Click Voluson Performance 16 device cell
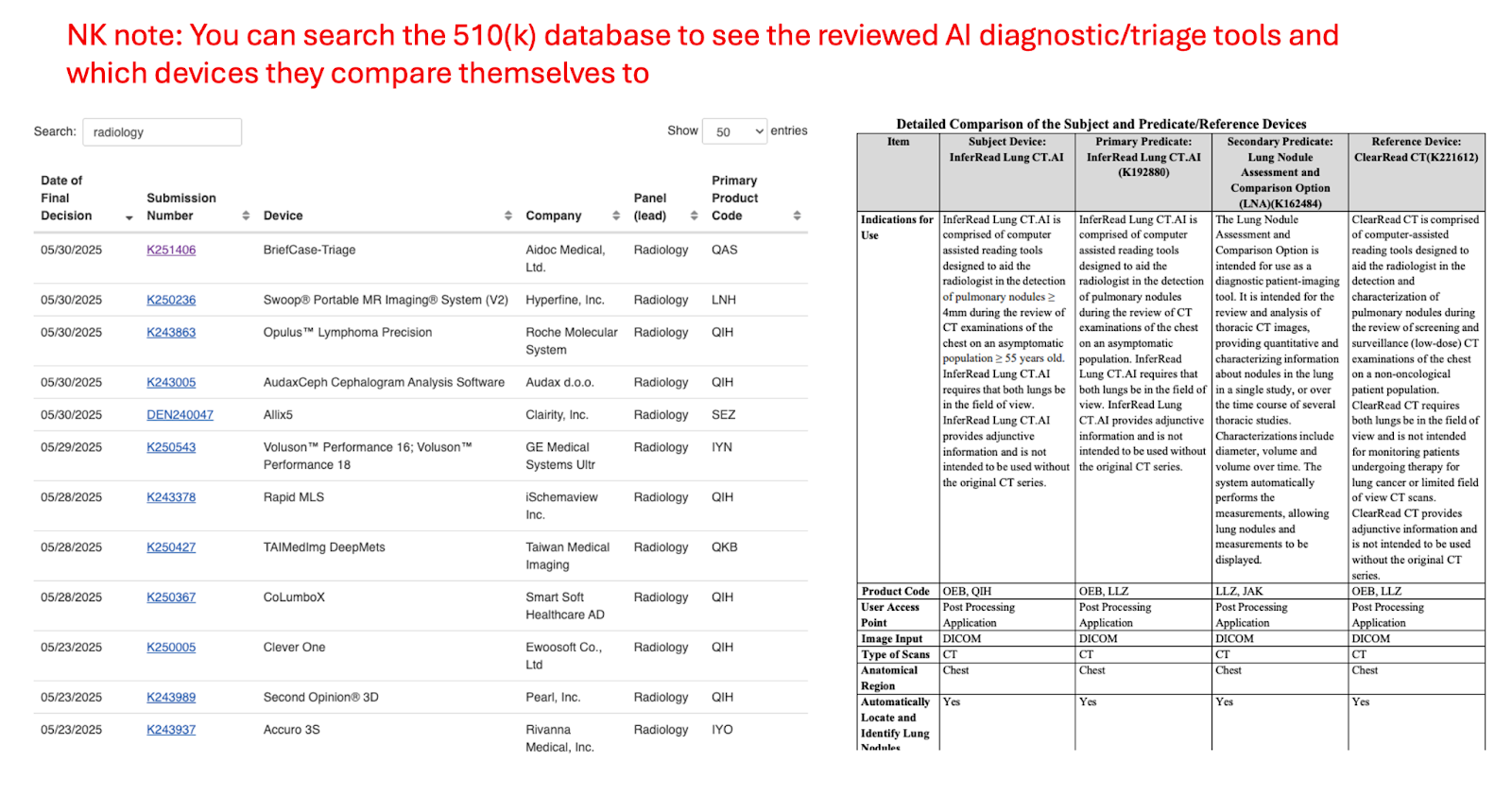 pos(368,456)
